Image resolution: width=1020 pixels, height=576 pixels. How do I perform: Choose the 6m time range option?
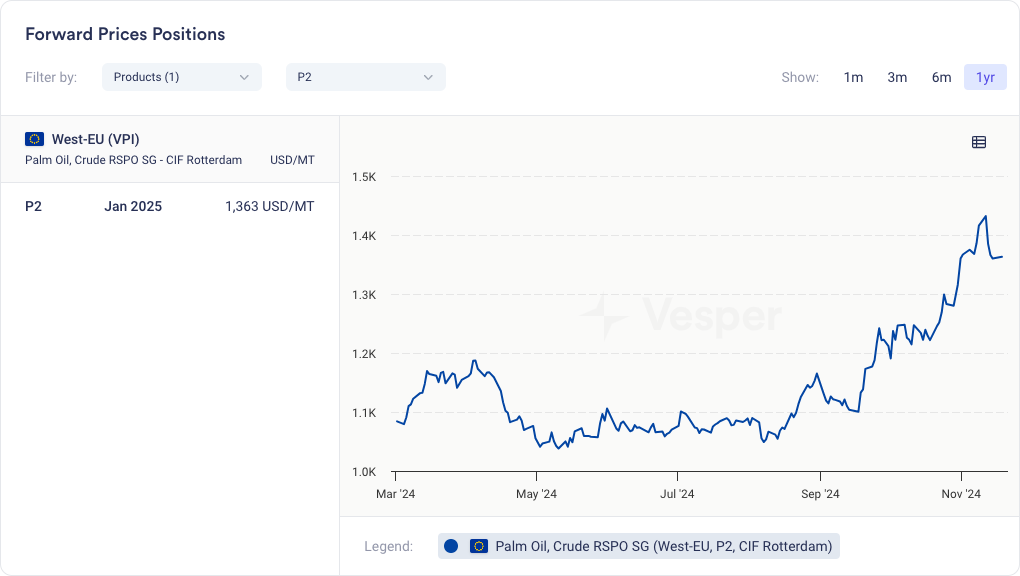point(941,77)
